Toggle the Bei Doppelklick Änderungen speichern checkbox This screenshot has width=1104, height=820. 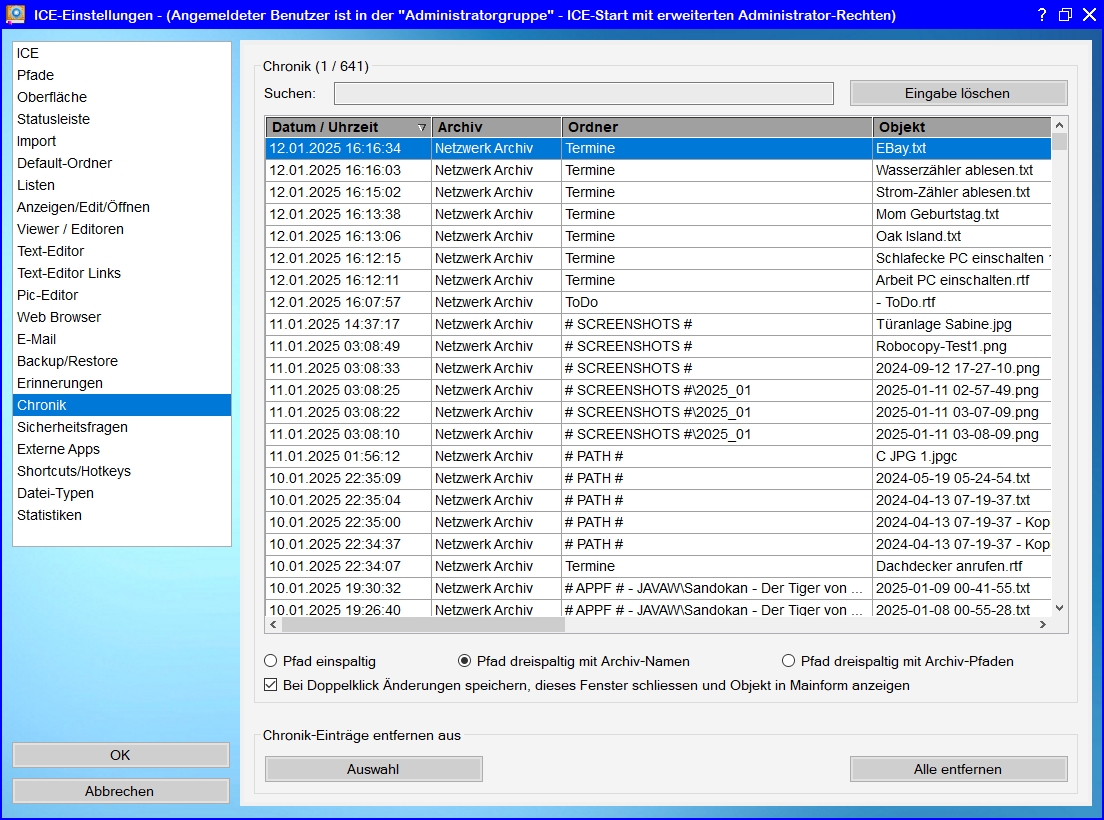pyautogui.click(x=270, y=685)
